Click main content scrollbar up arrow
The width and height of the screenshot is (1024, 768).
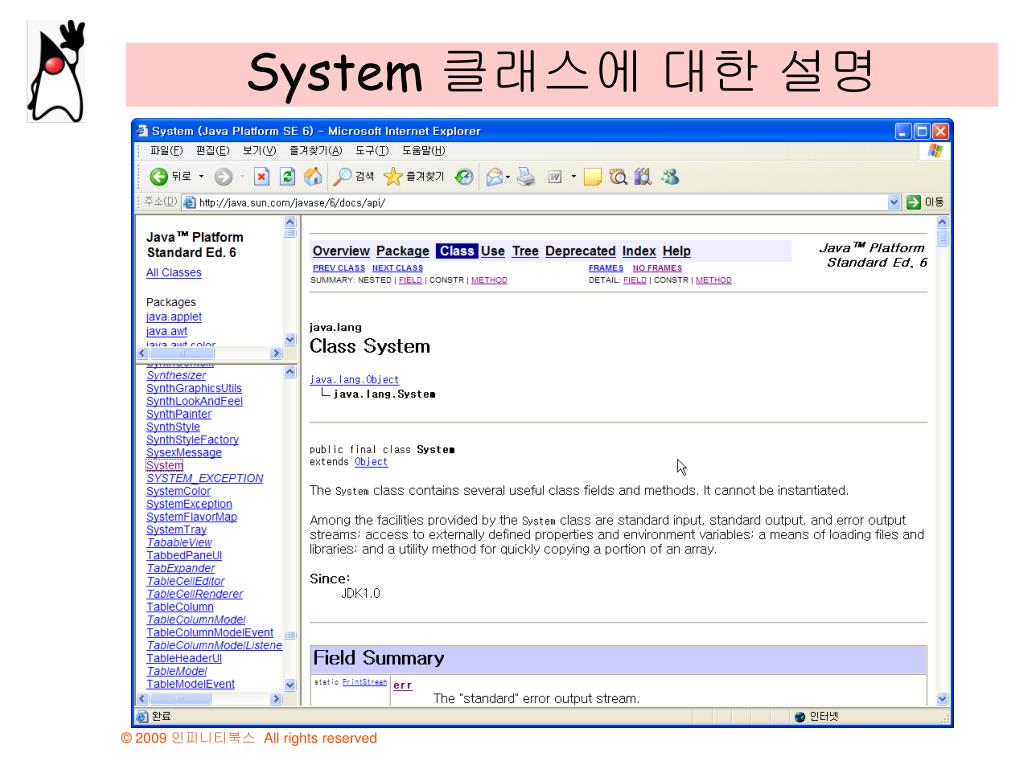[942, 222]
